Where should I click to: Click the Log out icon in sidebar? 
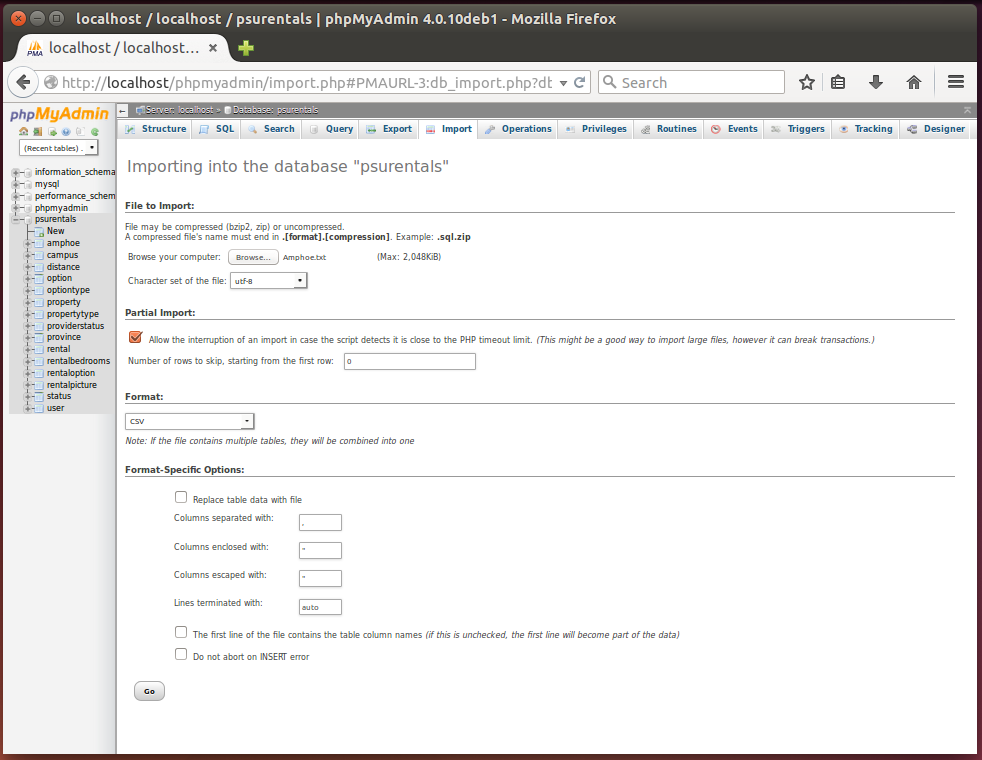pyautogui.click(x=38, y=131)
